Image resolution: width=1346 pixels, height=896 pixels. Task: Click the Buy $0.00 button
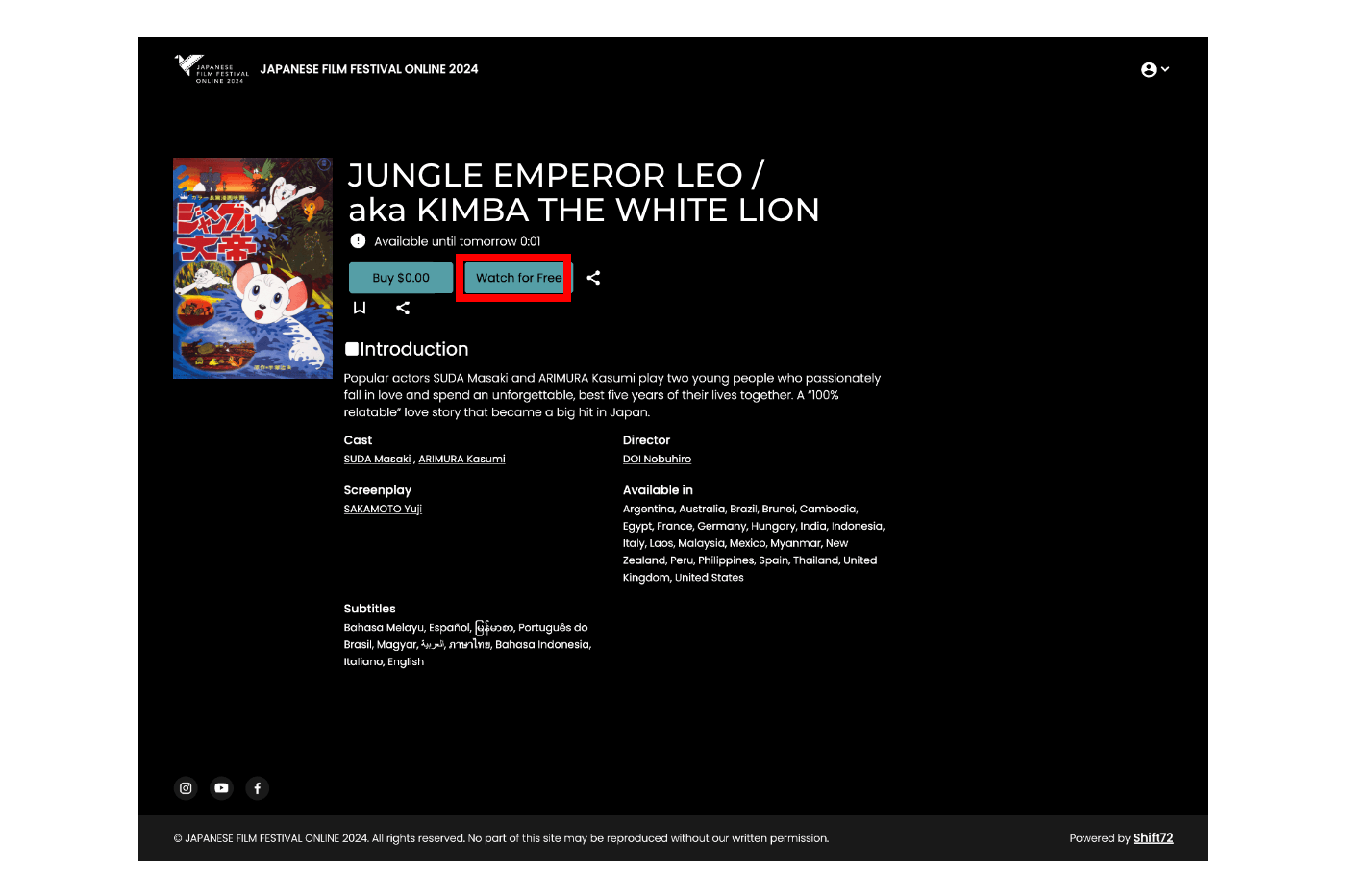[x=401, y=278]
